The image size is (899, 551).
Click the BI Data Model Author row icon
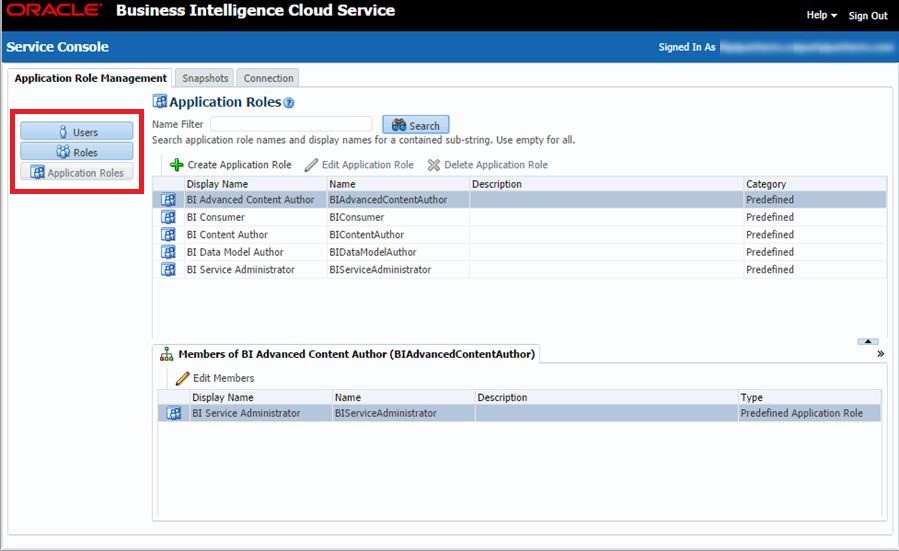pyautogui.click(x=168, y=252)
